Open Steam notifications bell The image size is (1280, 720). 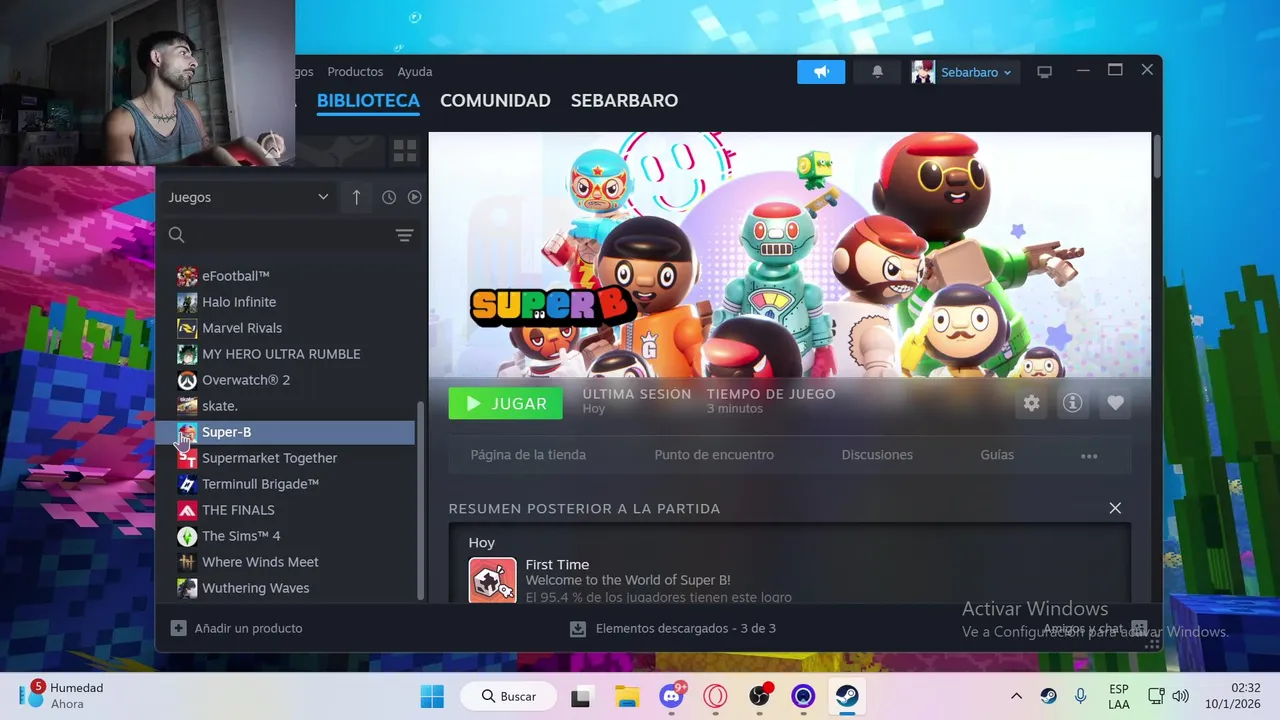[877, 72]
